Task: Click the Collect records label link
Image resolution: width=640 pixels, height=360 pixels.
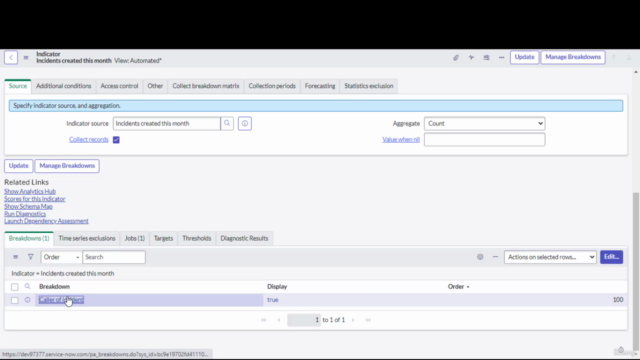Action: pyautogui.click(x=89, y=140)
